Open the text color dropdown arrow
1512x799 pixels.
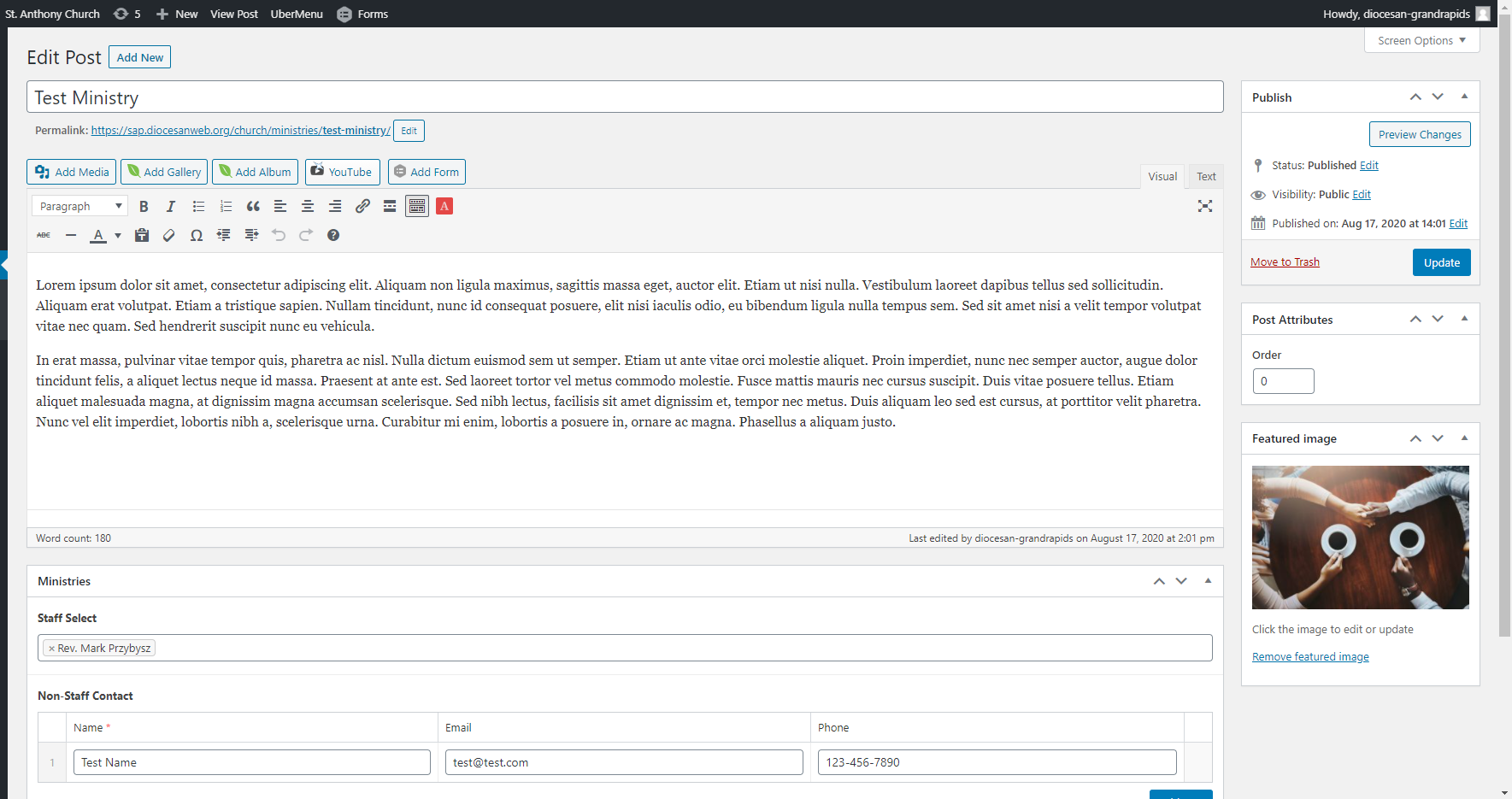pyautogui.click(x=118, y=235)
